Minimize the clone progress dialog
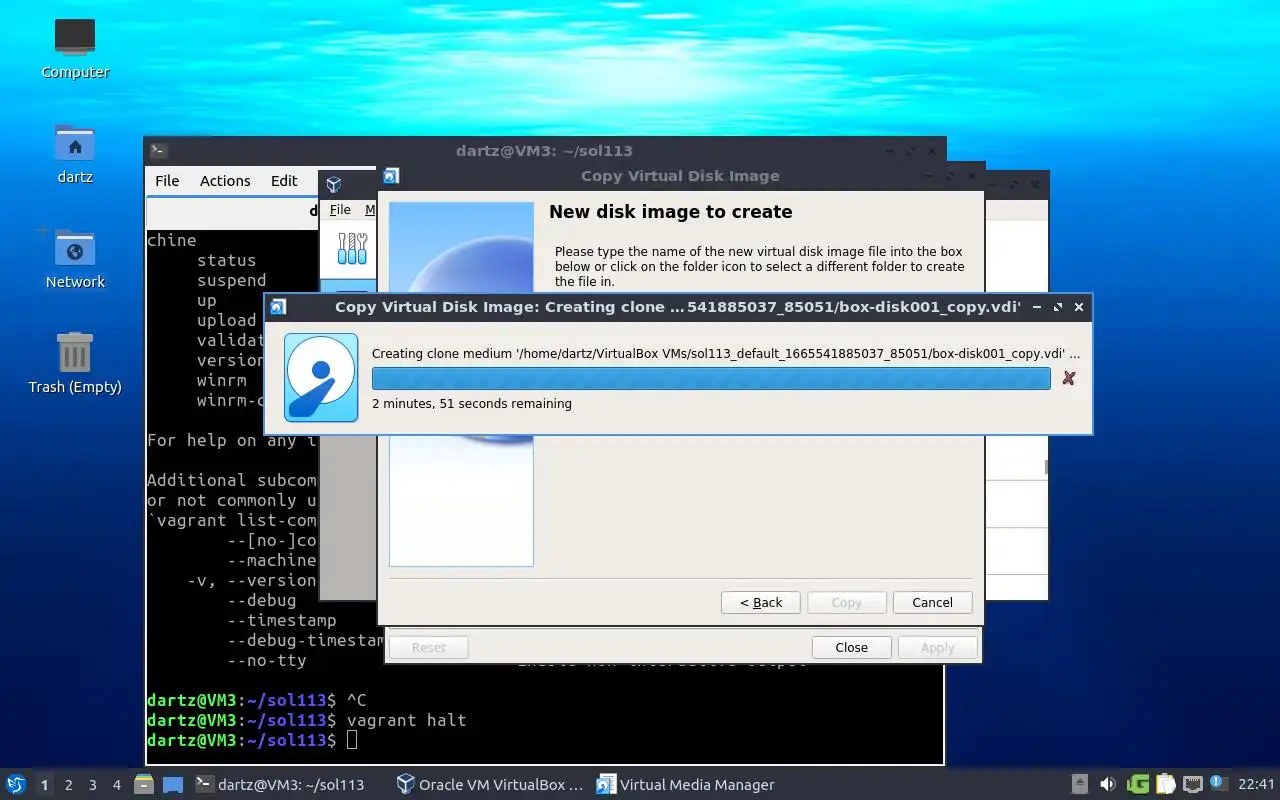The height and width of the screenshot is (800, 1280). click(x=1037, y=307)
